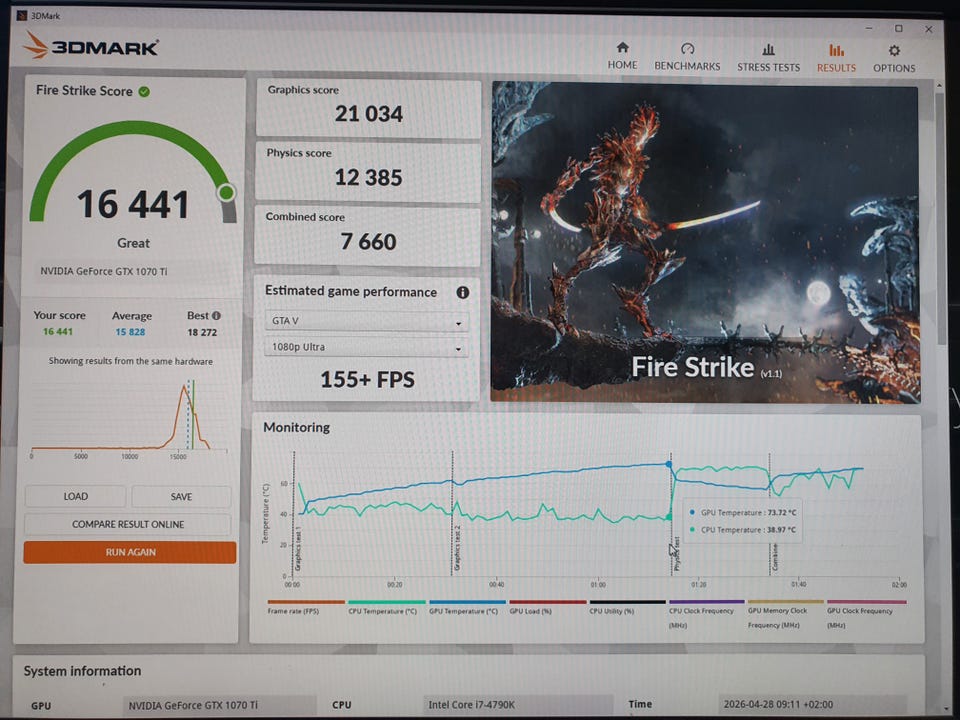Click the orange RUN AGAIN button
The height and width of the screenshot is (720, 960).
[130, 552]
